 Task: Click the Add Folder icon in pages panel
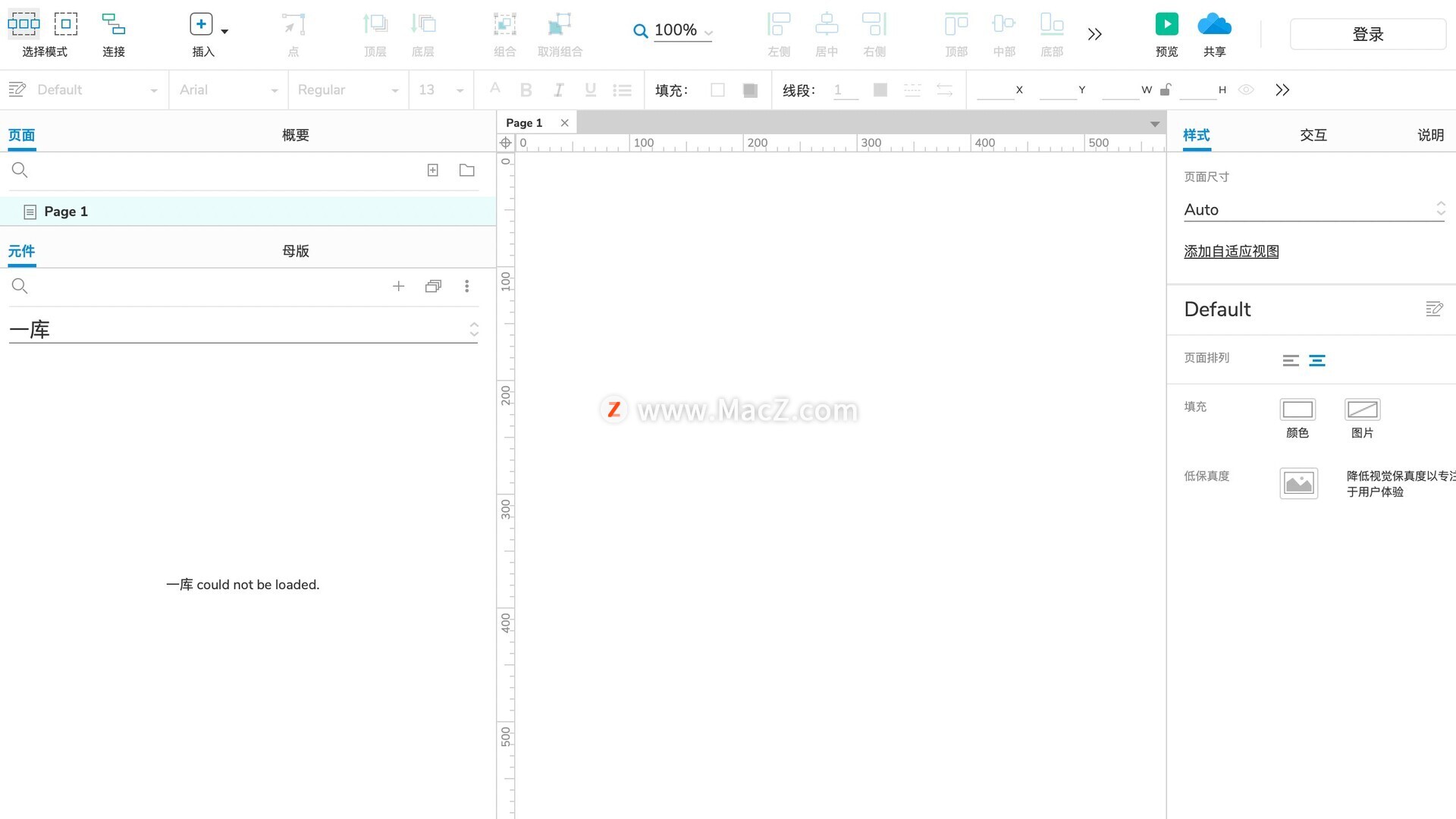(x=467, y=170)
